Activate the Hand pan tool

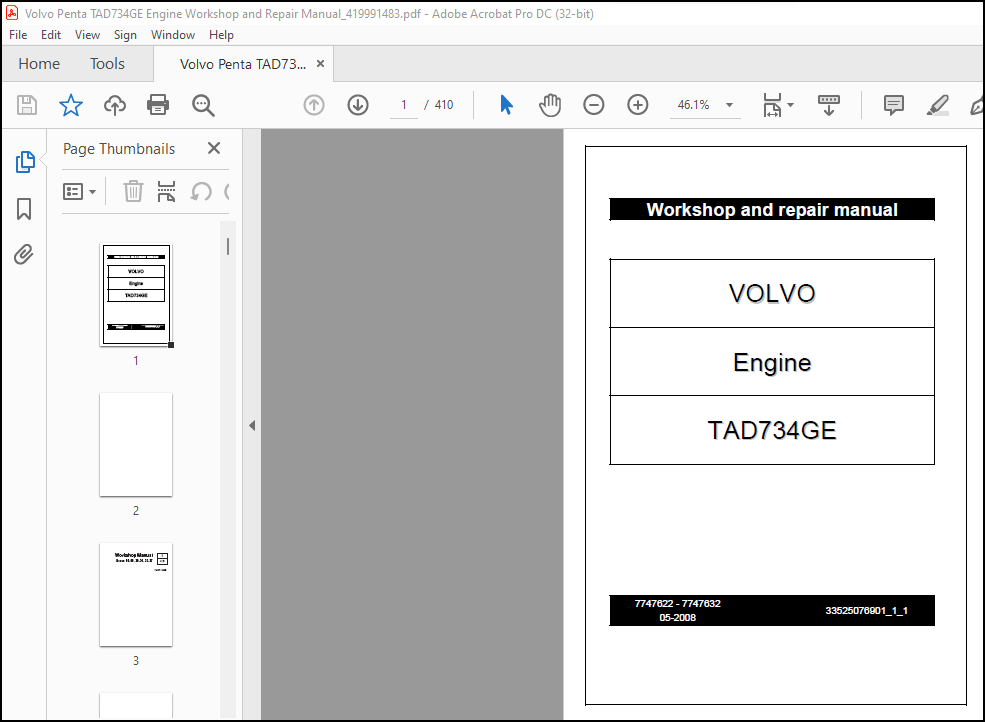(550, 105)
